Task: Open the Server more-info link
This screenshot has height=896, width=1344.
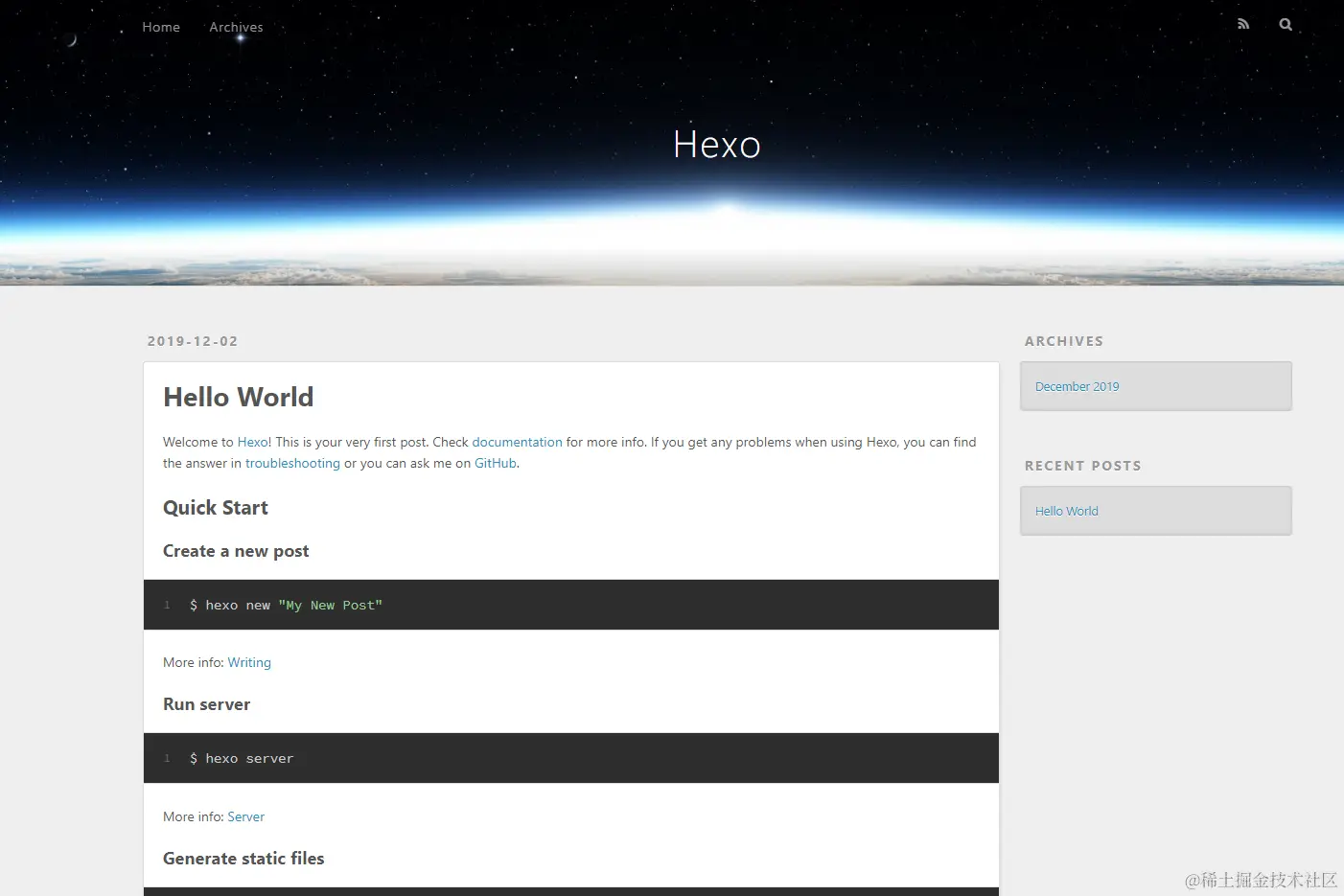Action: (x=245, y=816)
